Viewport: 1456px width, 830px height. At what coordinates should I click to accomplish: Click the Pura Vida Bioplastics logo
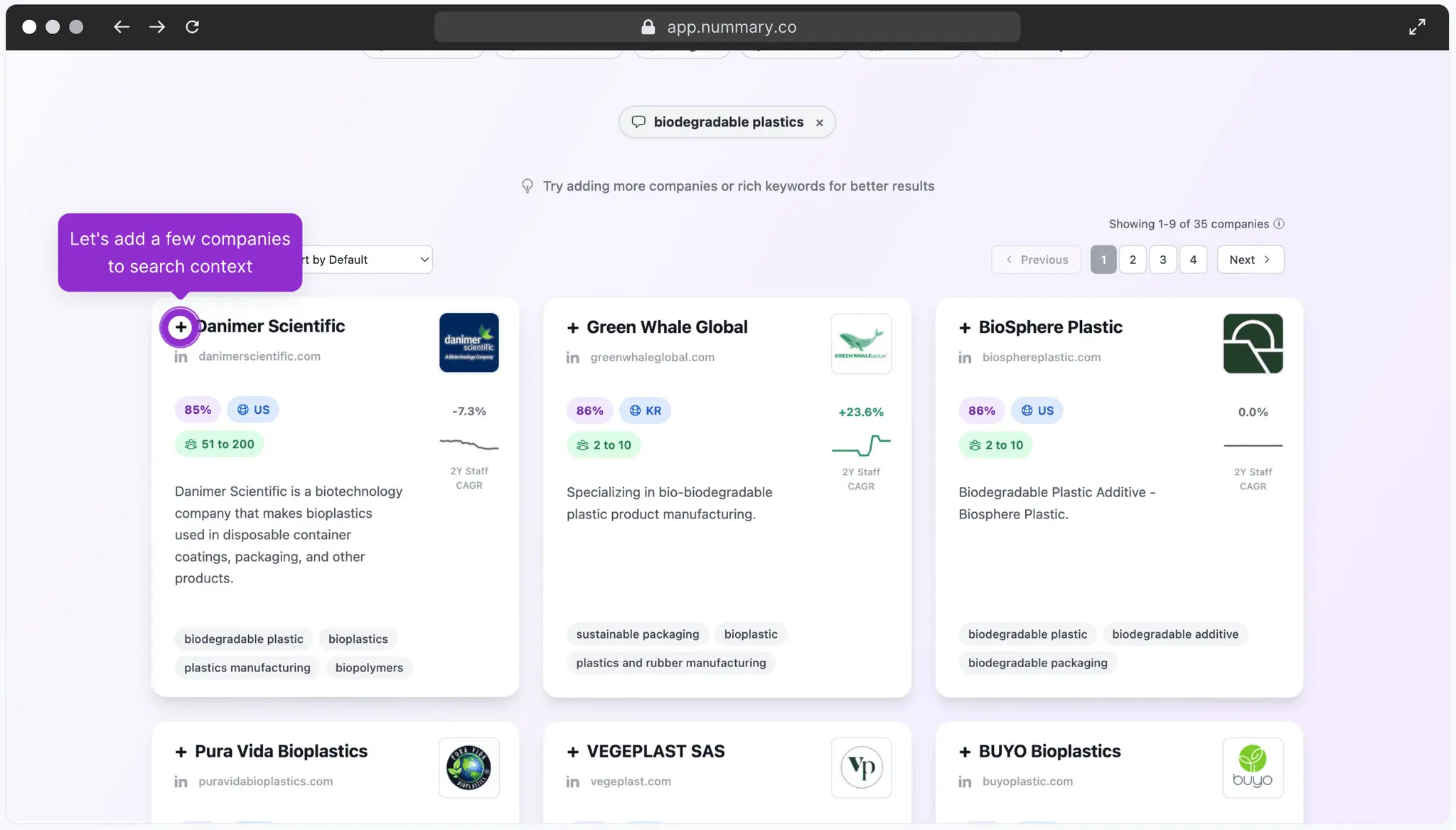[x=469, y=767]
